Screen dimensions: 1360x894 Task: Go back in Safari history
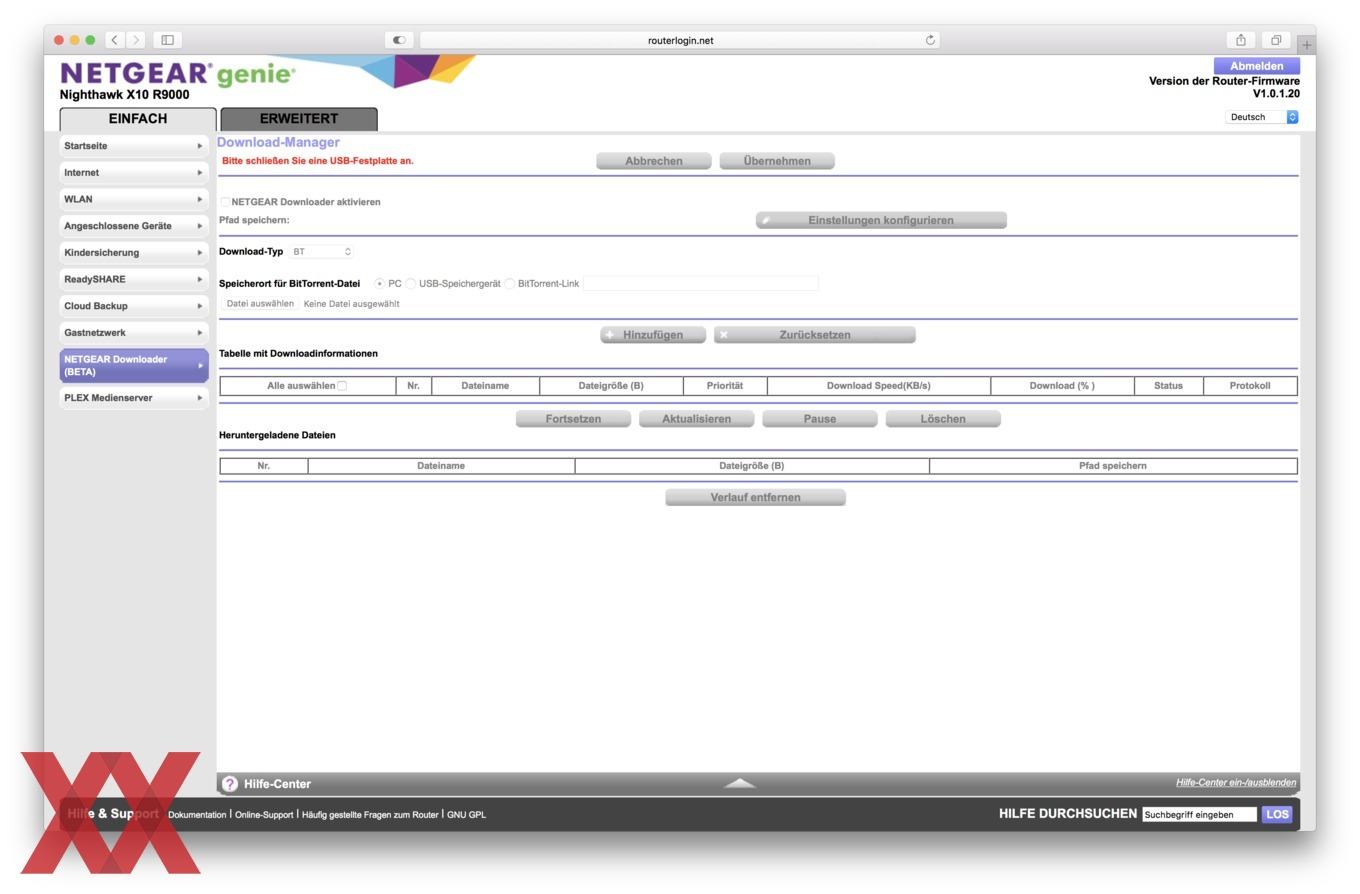point(115,40)
